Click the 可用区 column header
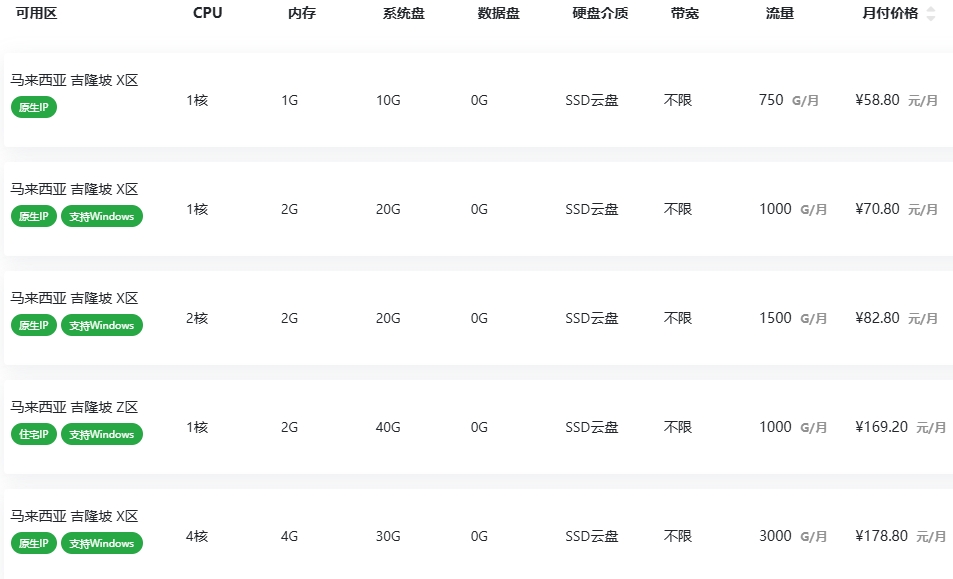The image size is (953, 579). tap(36, 14)
